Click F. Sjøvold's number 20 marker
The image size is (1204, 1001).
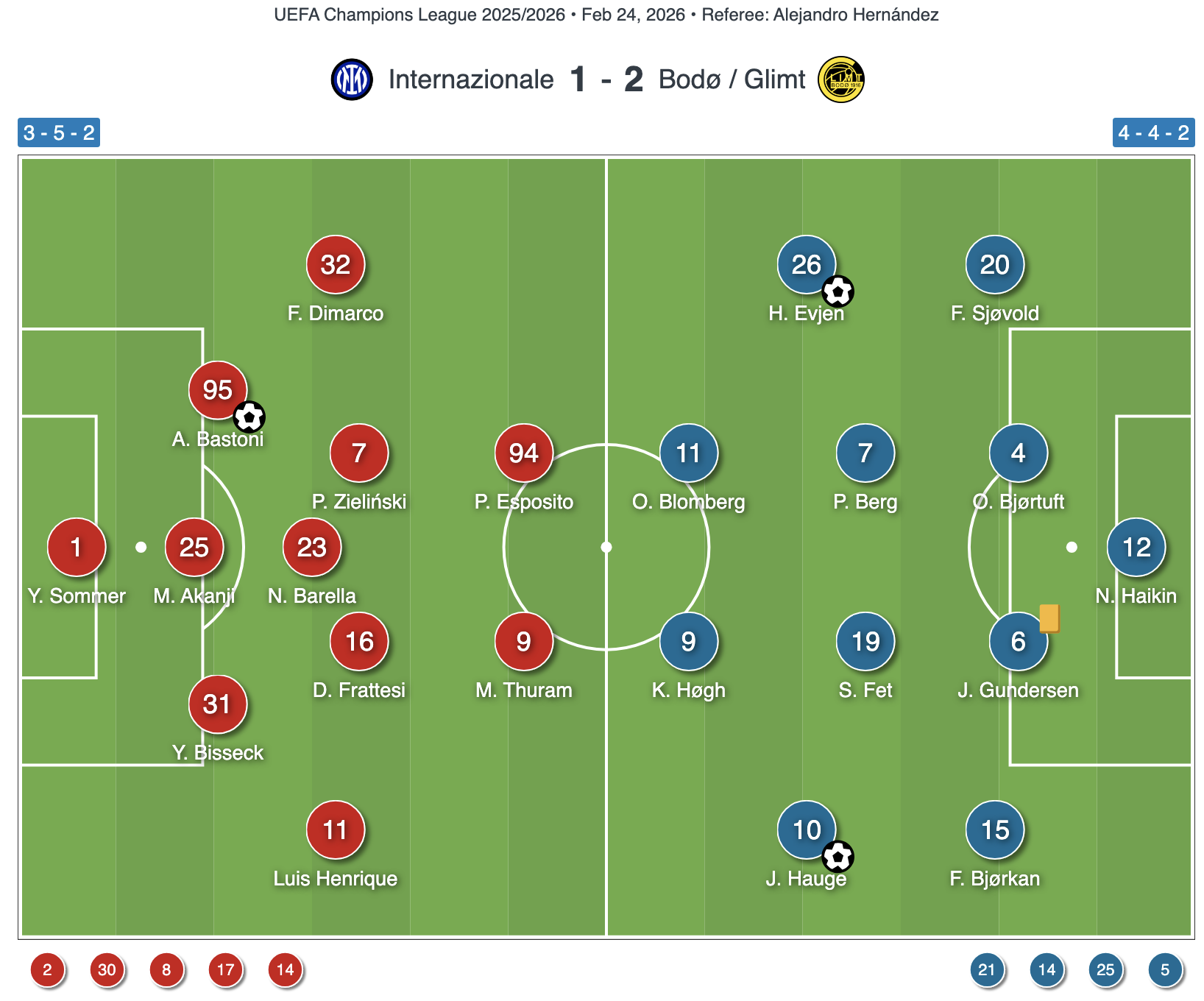click(x=995, y=264)
